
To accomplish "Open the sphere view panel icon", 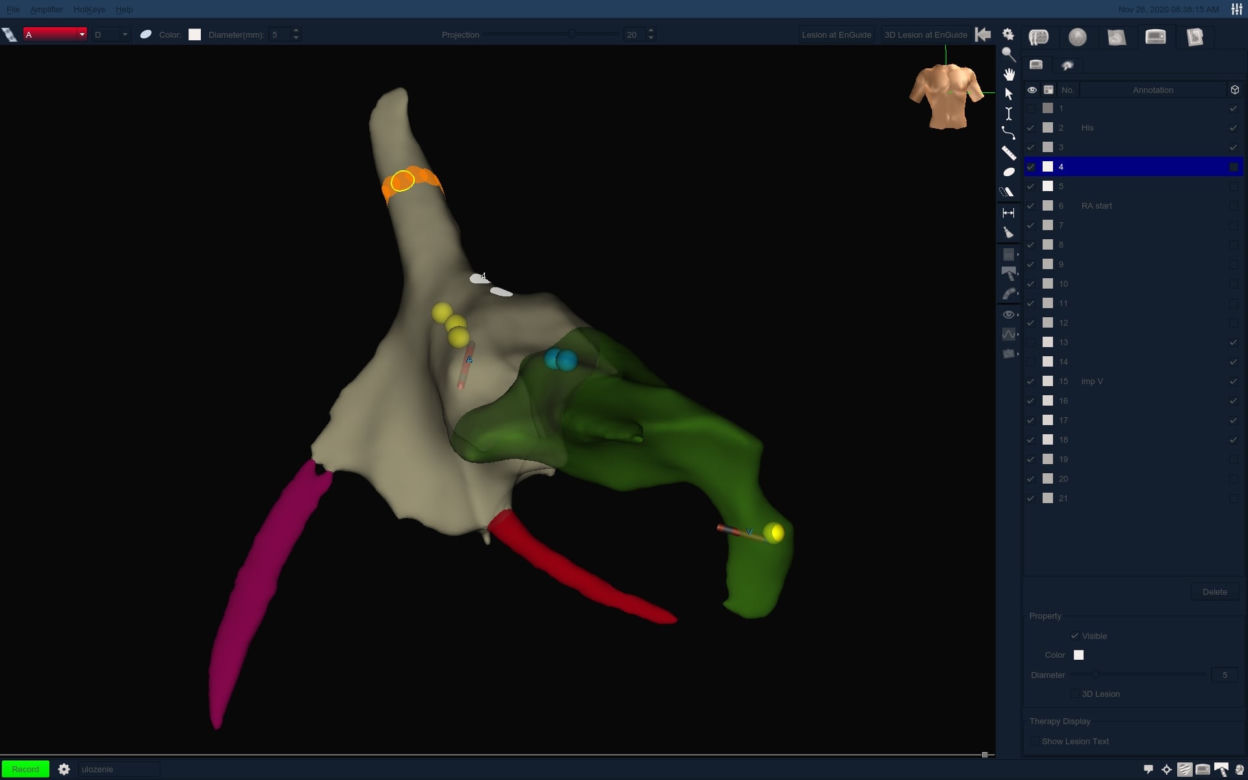I will pos(1077,37).
